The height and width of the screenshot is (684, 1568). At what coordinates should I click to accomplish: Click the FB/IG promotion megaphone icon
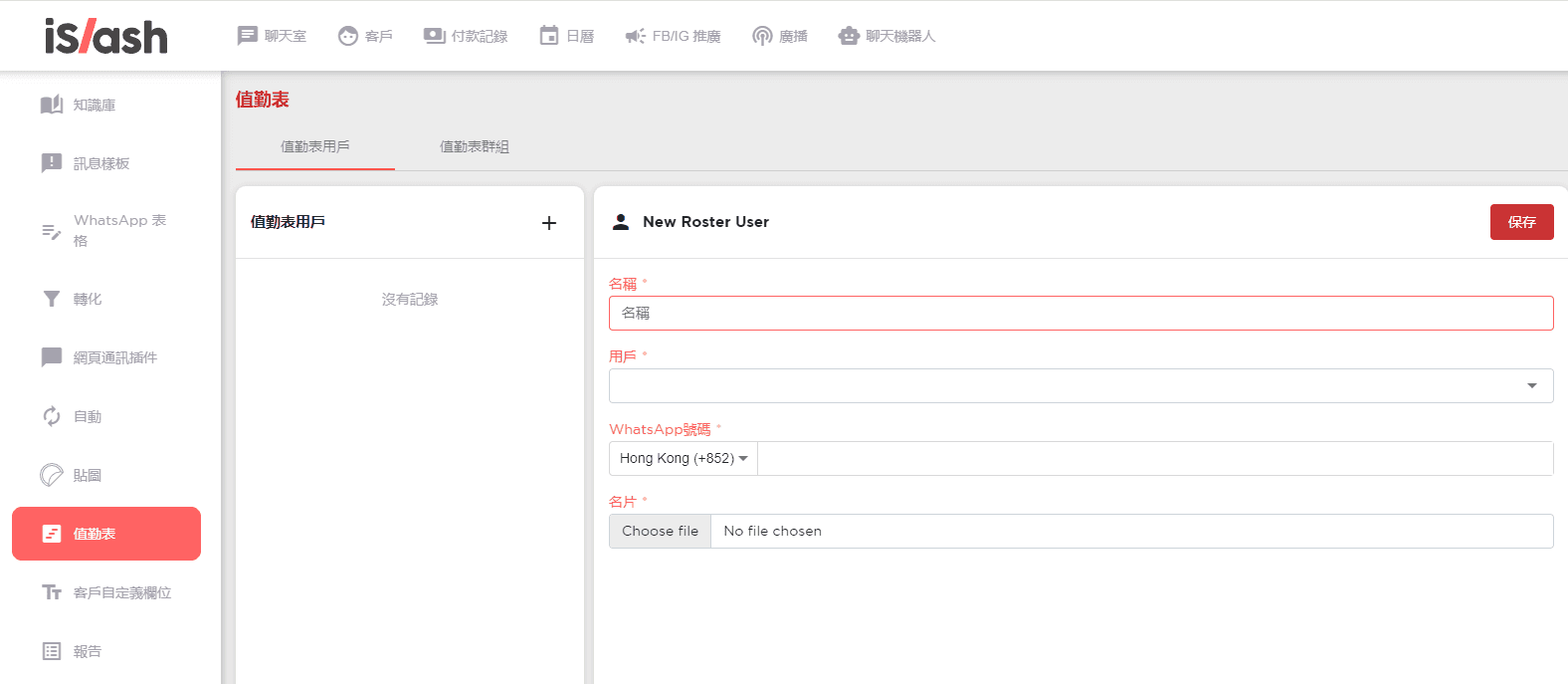tap(636, 36)
